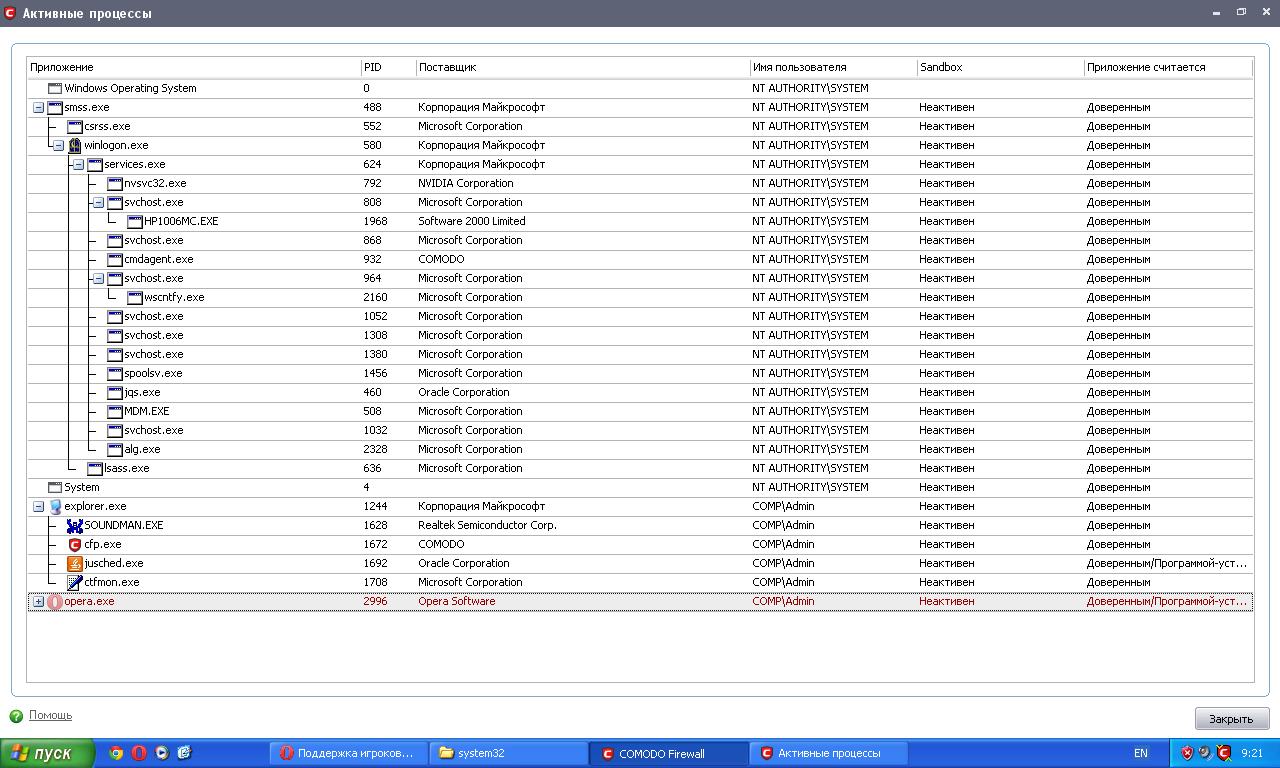Click the EN language indicator
Image resolution: width=1280 pixels, height=768 pixels.
pos(1141,753)
